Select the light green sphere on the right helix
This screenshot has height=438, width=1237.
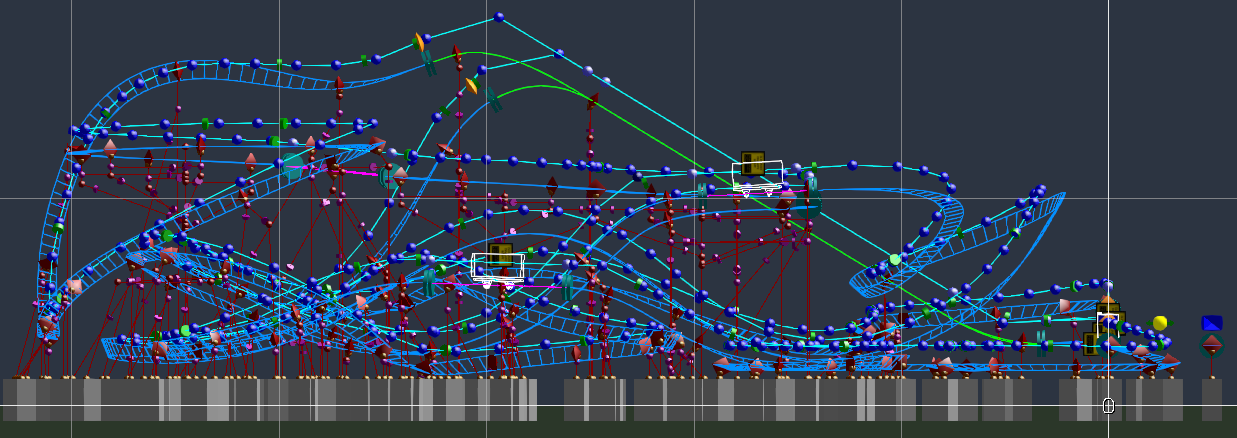pyautogui.click(x=895, y=259)
